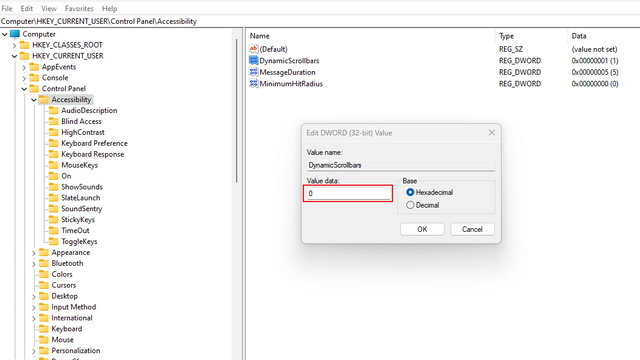This screenshot has width=640, height=360.
Task: Click the DynamicScrollbars DWORD icon
Action: 253,60
